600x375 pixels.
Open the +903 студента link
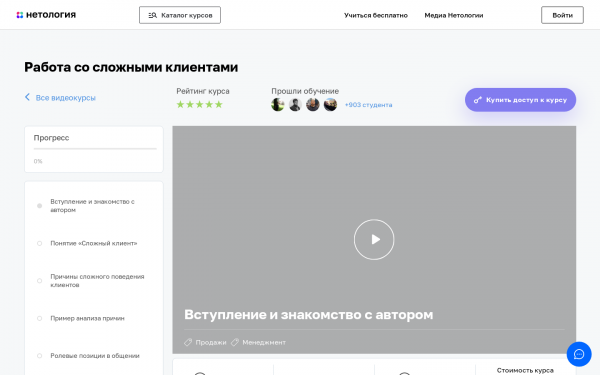tap(368, 105)
